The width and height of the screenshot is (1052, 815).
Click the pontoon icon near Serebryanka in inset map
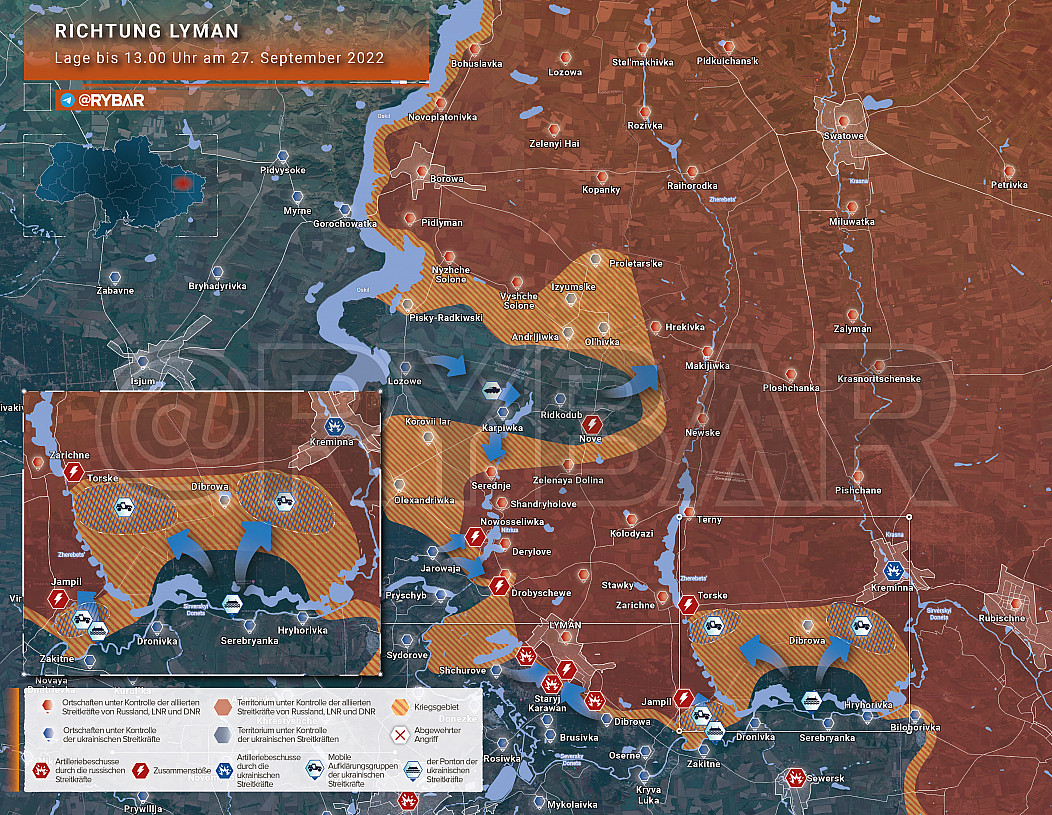coord(231,605)
